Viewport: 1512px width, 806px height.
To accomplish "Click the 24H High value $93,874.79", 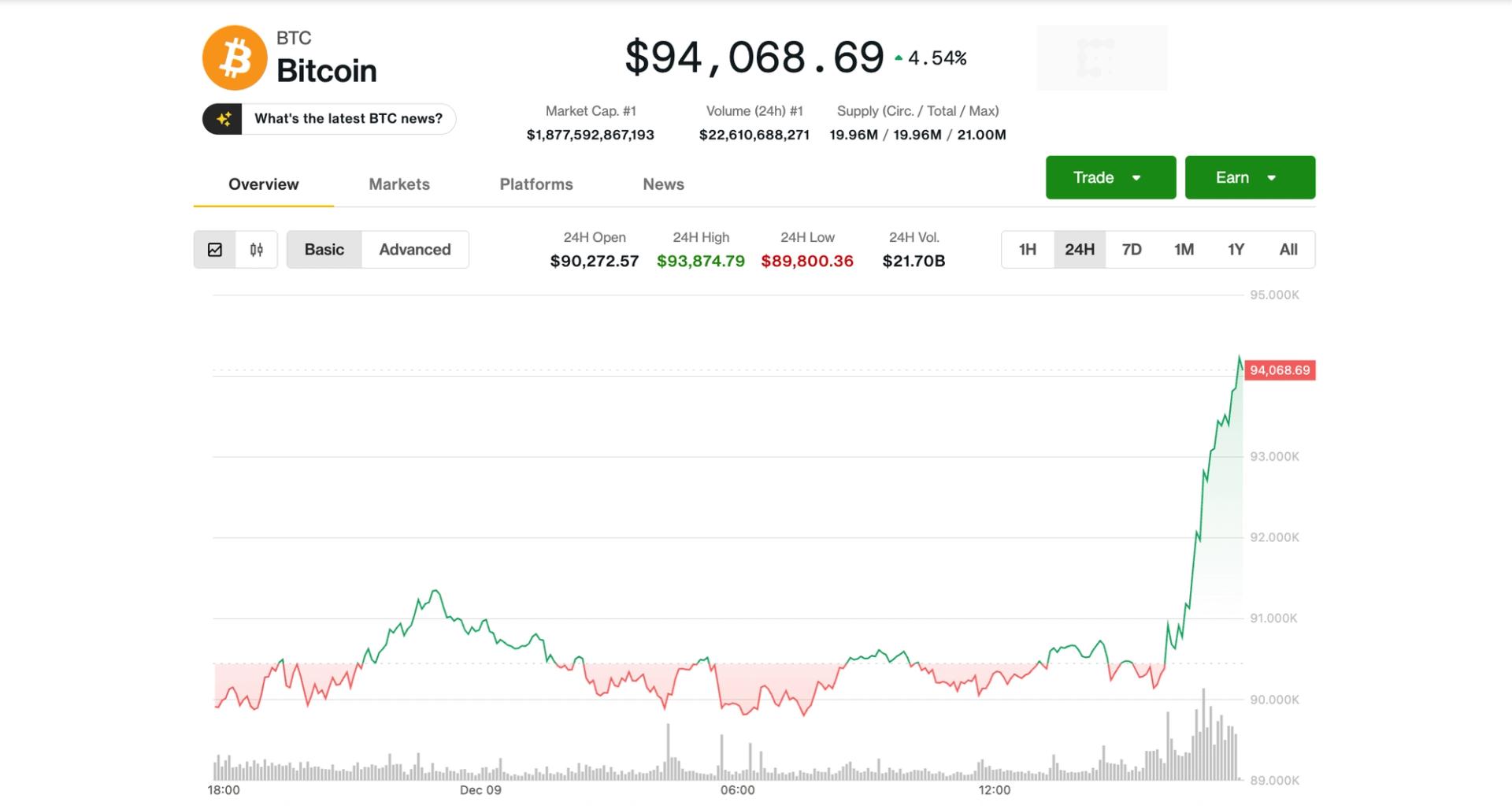I will click(x=700, y=261).
